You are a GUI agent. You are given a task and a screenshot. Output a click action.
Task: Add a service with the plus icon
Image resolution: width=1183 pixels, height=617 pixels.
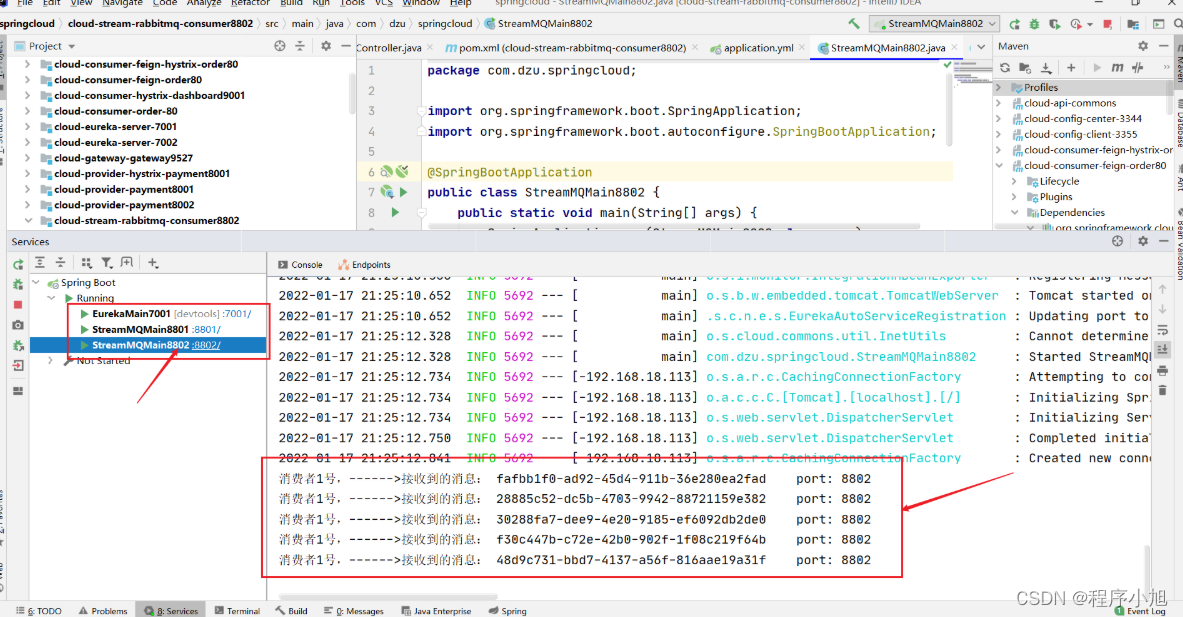(x=153, y=262)
